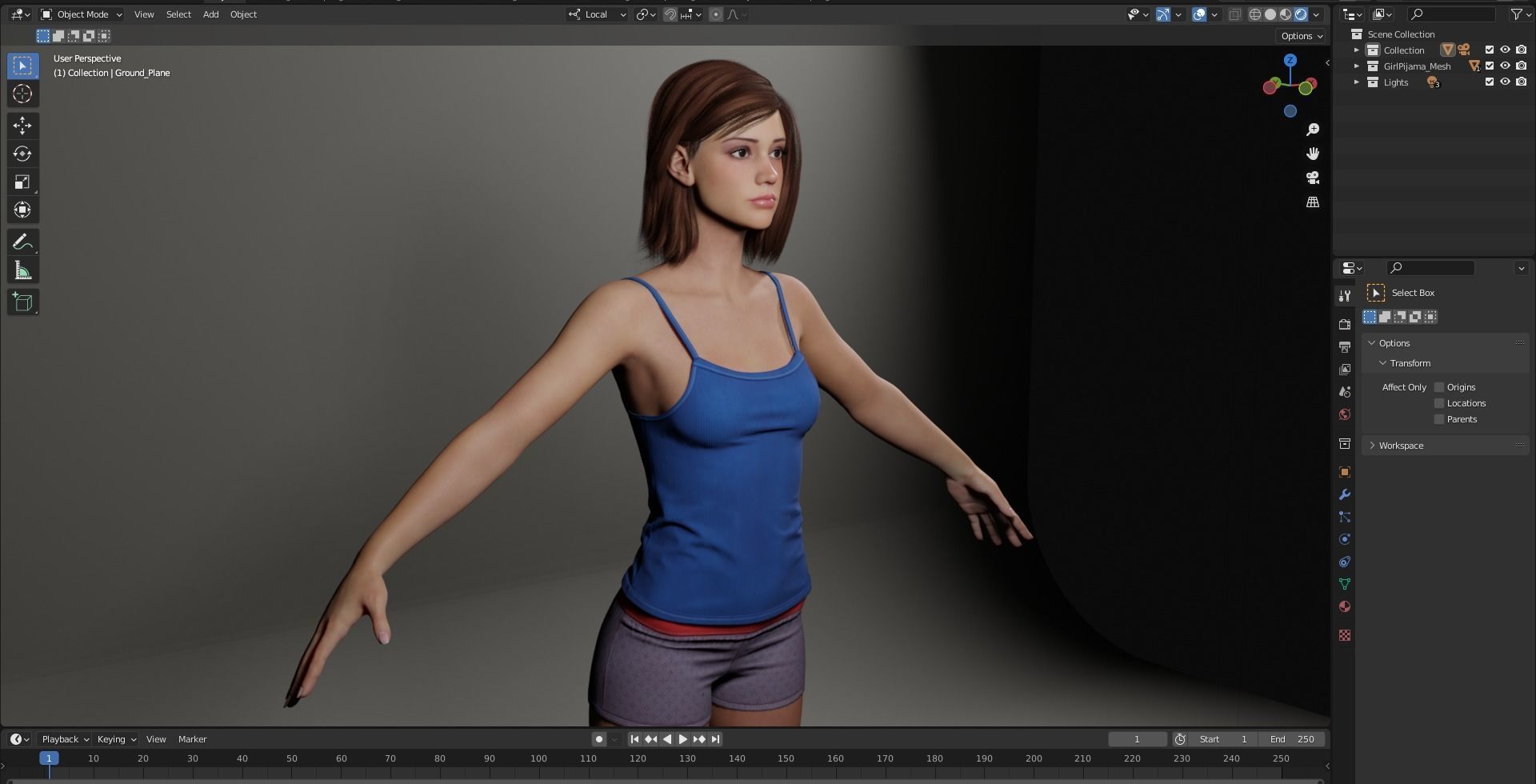The height and width of the screenshot is (784, 1536).
Task: Disable rendering of Collection camera toggle
Action: [x=1522, y=50]
